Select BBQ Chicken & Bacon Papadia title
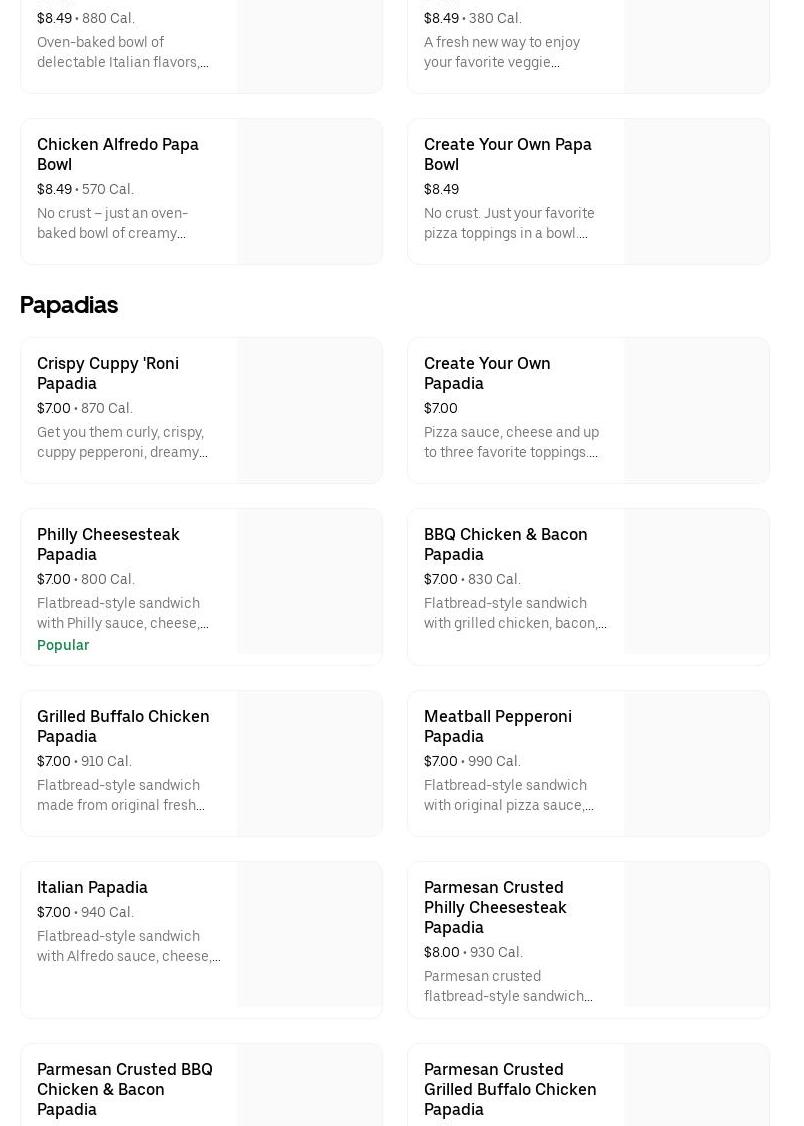This screenshot has height=1126, width=804. pos(505,544)
